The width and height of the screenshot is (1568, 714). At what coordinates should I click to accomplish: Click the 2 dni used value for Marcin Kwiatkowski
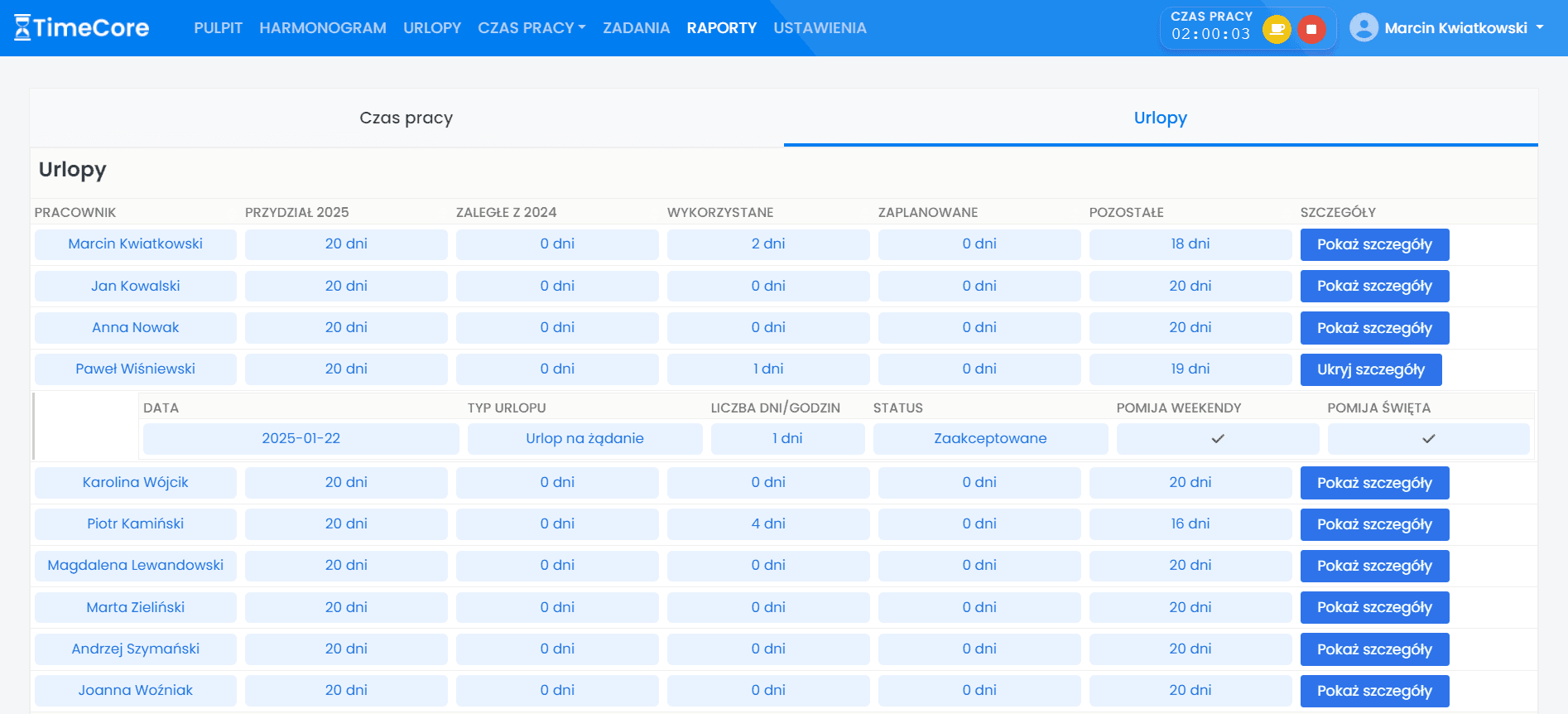coord(768,244)
